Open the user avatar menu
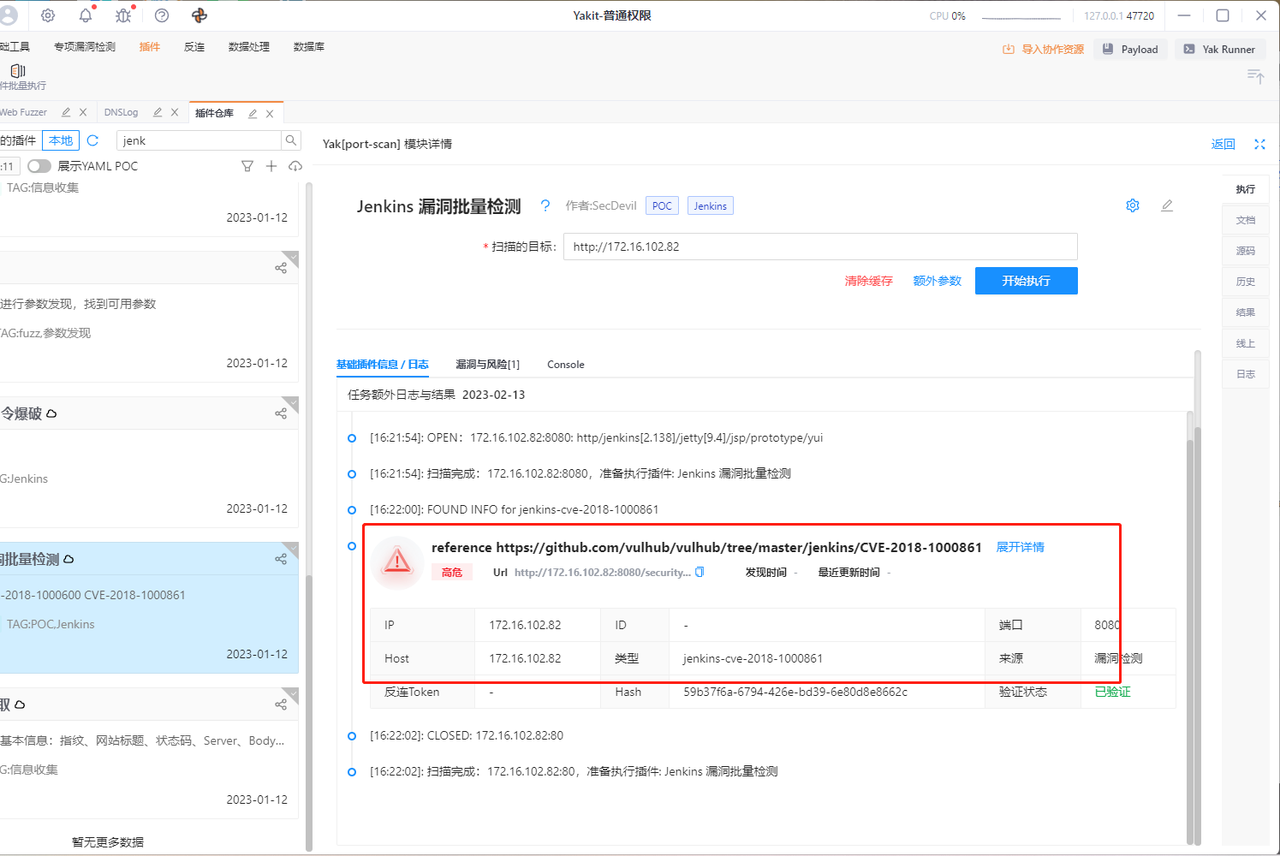 click(8, 15)
